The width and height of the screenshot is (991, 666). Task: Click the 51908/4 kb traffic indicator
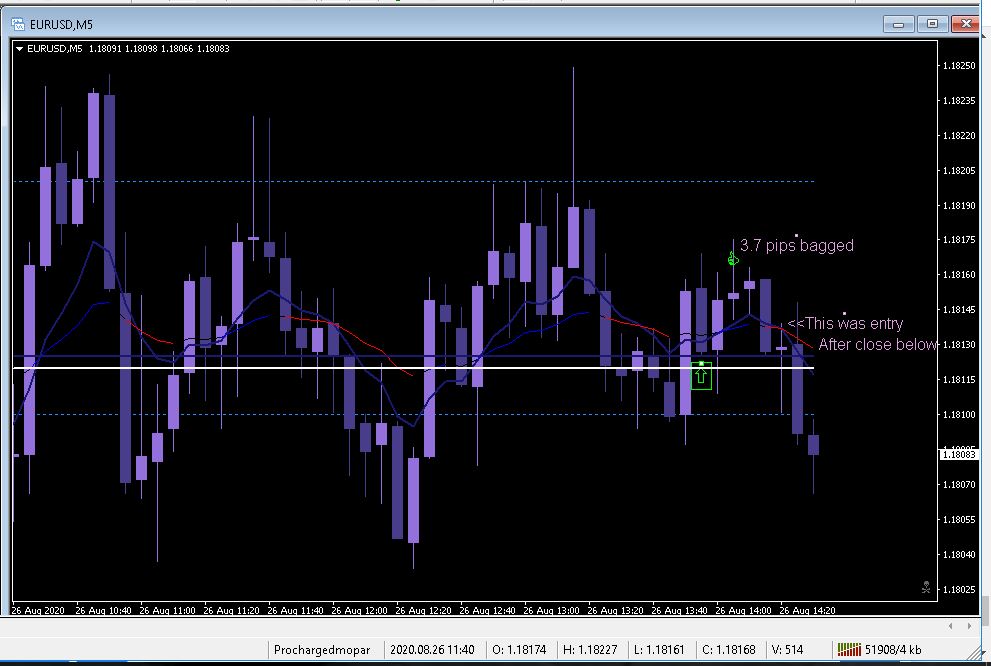pos(893,650)
